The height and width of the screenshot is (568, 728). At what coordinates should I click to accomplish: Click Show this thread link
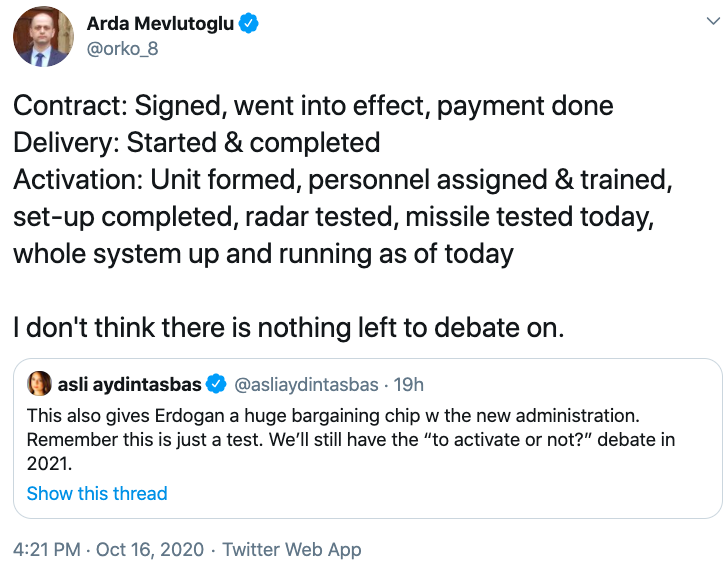[x=97, y=493]
